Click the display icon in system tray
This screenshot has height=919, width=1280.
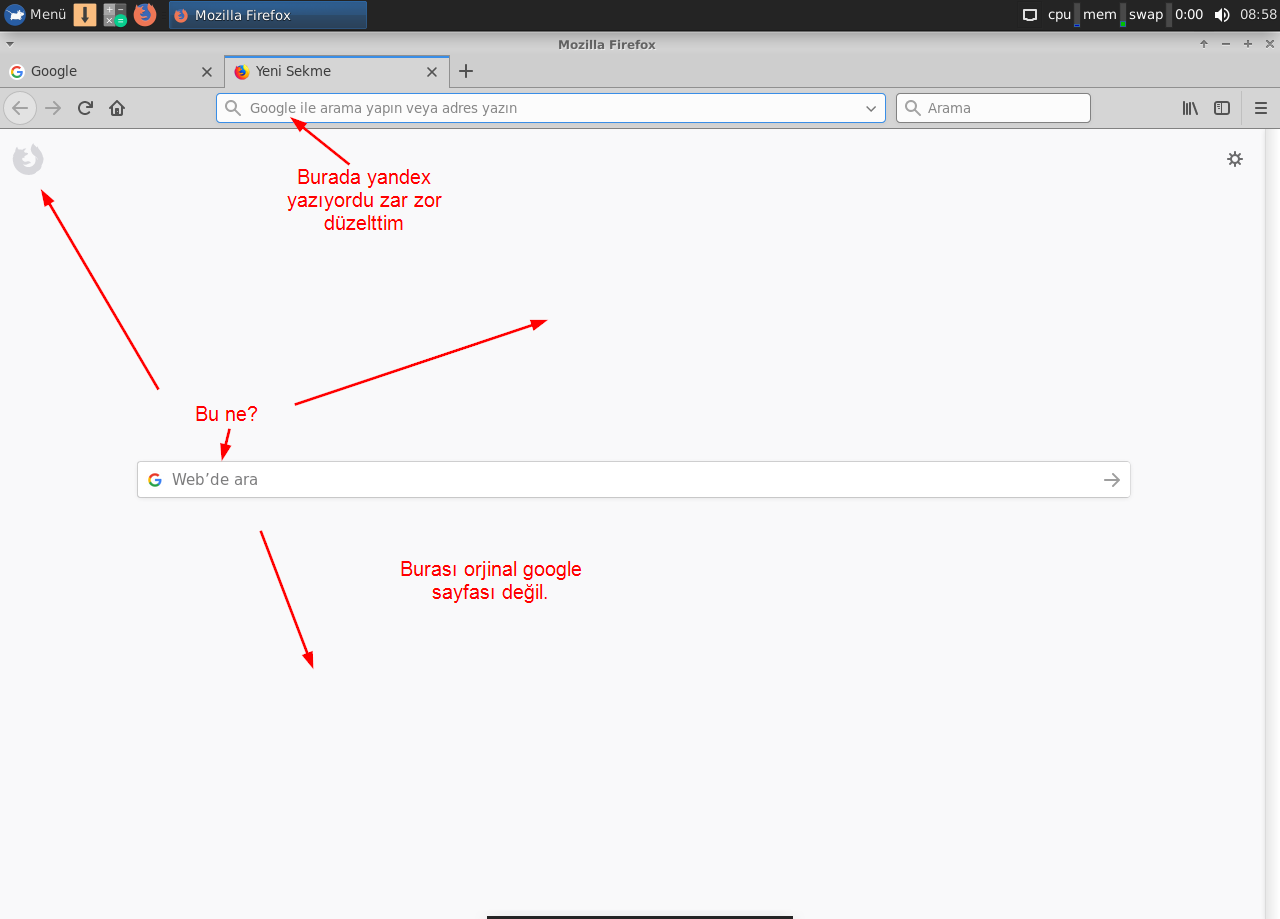tap(1030, 15)
